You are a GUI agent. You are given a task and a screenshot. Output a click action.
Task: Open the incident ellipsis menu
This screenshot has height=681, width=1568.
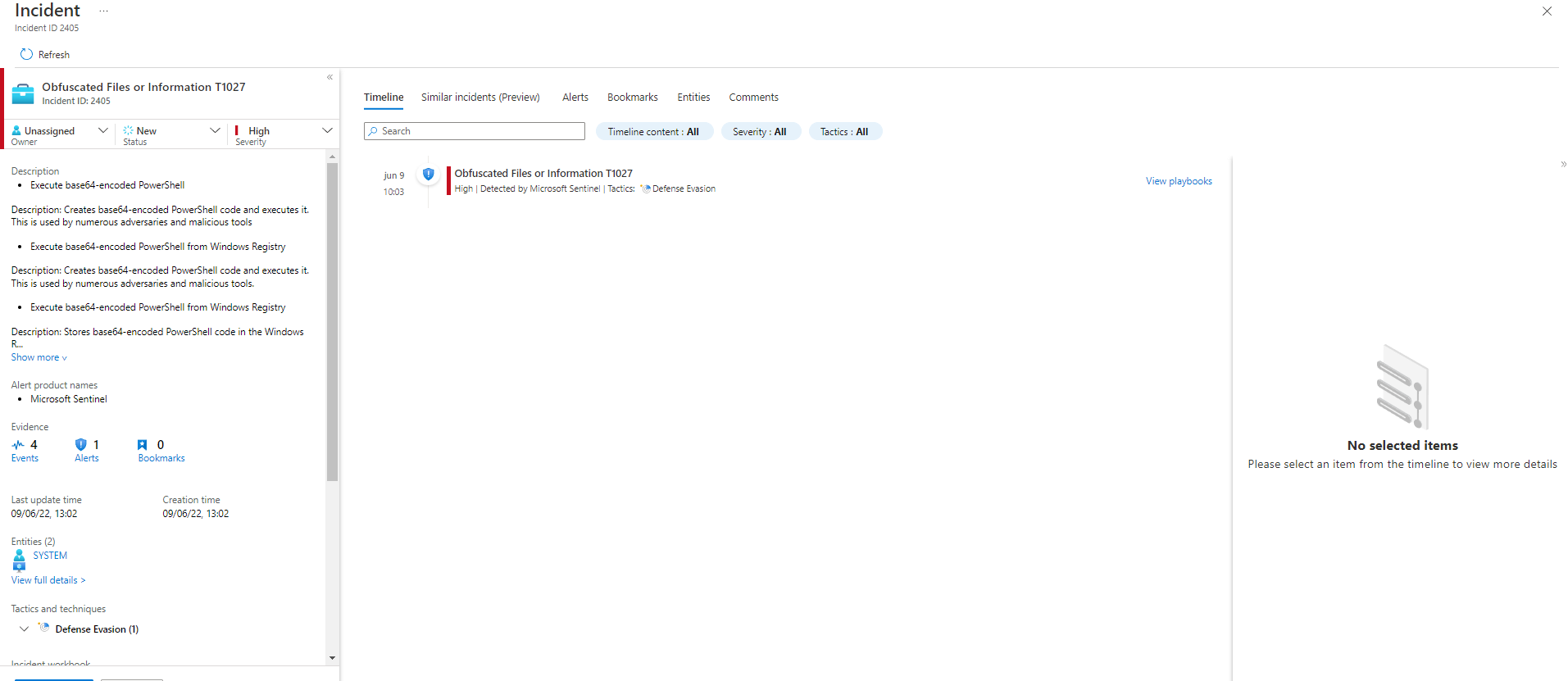point(103,11)
